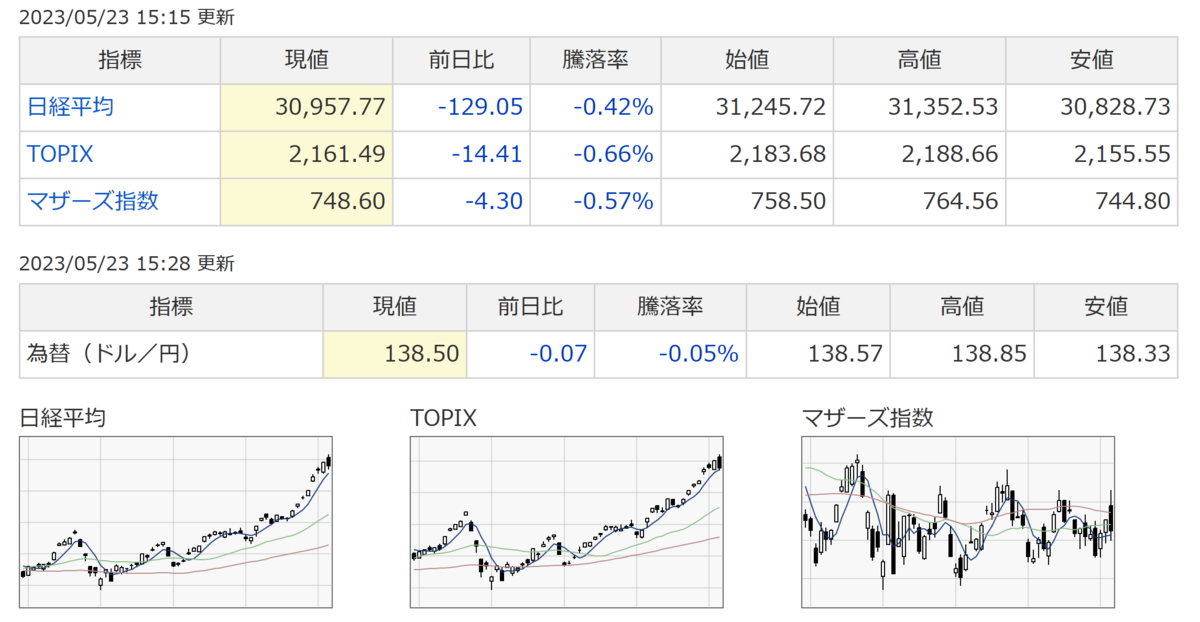Open the 日経平均 link in table
The width and height of the screenshot is (1200, 622).
click(69, 107)
